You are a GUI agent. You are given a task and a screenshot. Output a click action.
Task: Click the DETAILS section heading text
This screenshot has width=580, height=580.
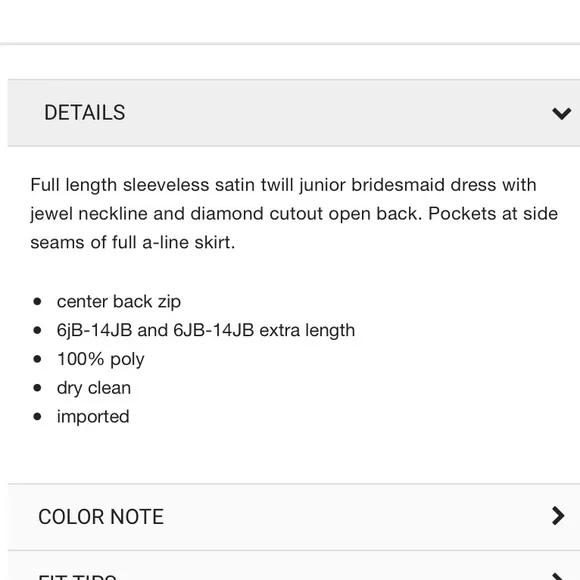(x=85, y=112)
